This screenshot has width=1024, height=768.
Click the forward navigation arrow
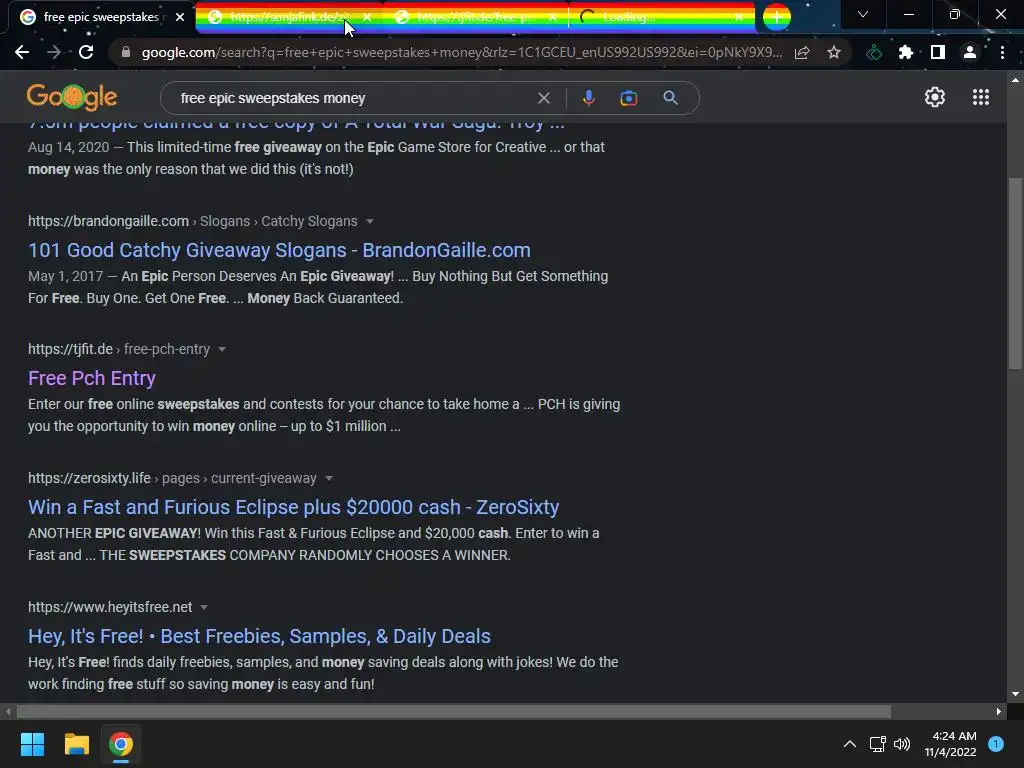point(54,52)
